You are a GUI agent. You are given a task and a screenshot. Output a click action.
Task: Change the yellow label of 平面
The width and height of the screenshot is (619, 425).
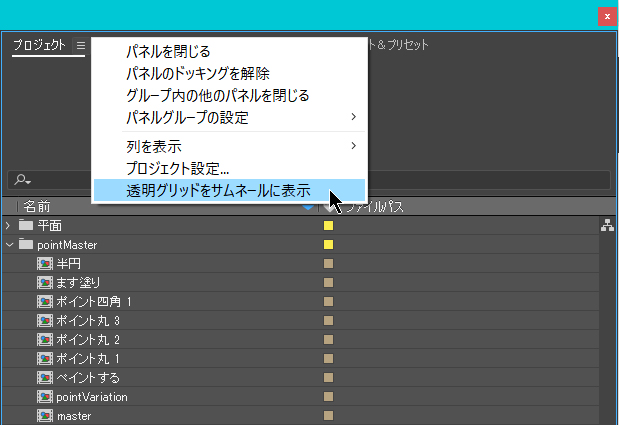tap(328, 226)
